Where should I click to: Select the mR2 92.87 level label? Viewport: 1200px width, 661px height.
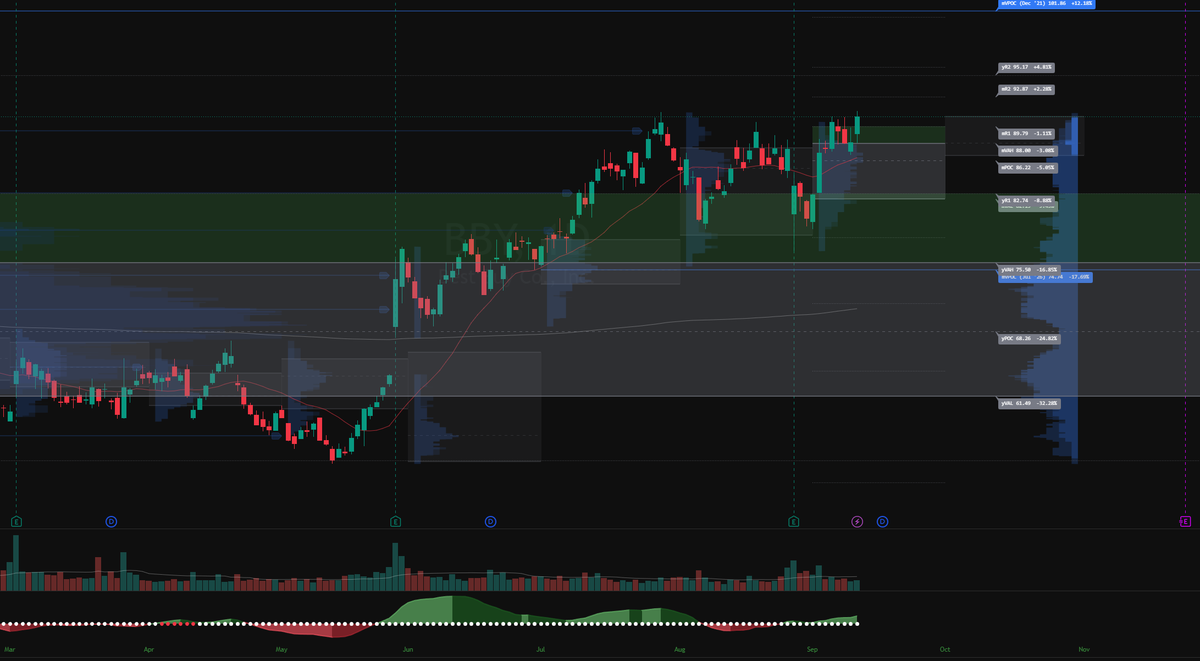click(x=1027, y=90)
